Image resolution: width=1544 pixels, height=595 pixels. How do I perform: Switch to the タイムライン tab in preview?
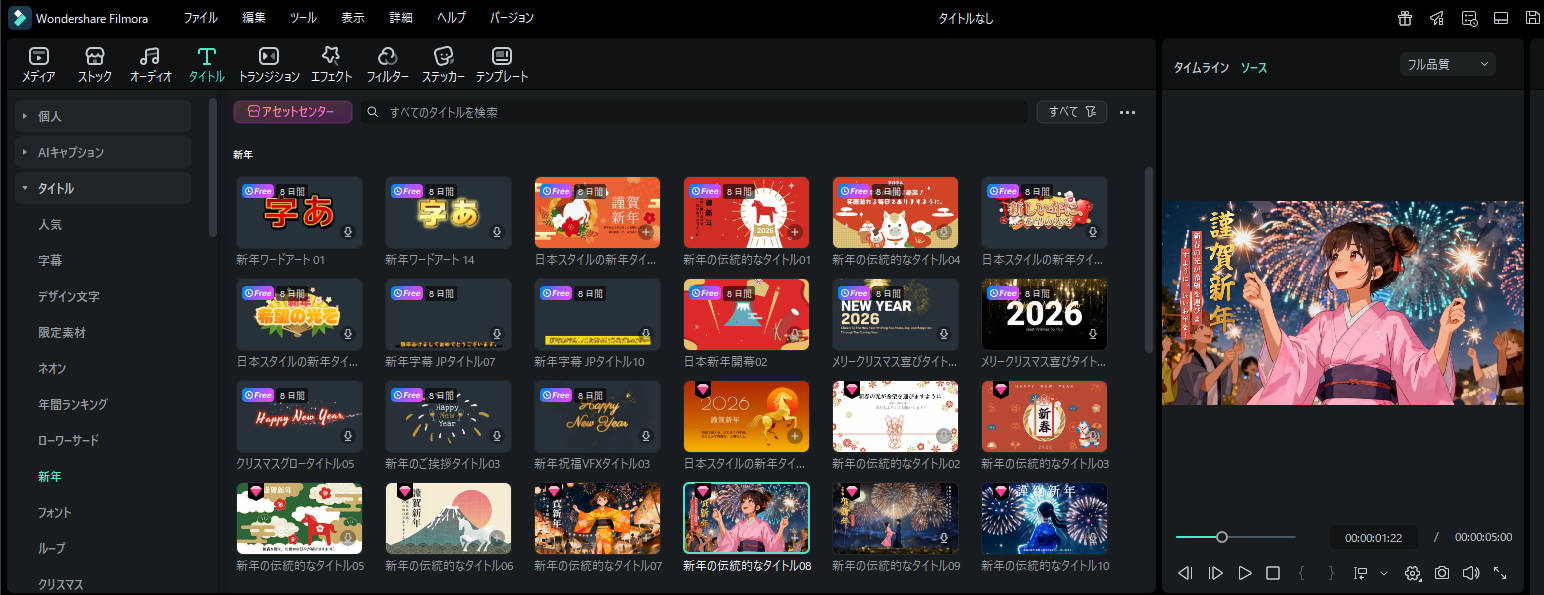pos(1201,68)
